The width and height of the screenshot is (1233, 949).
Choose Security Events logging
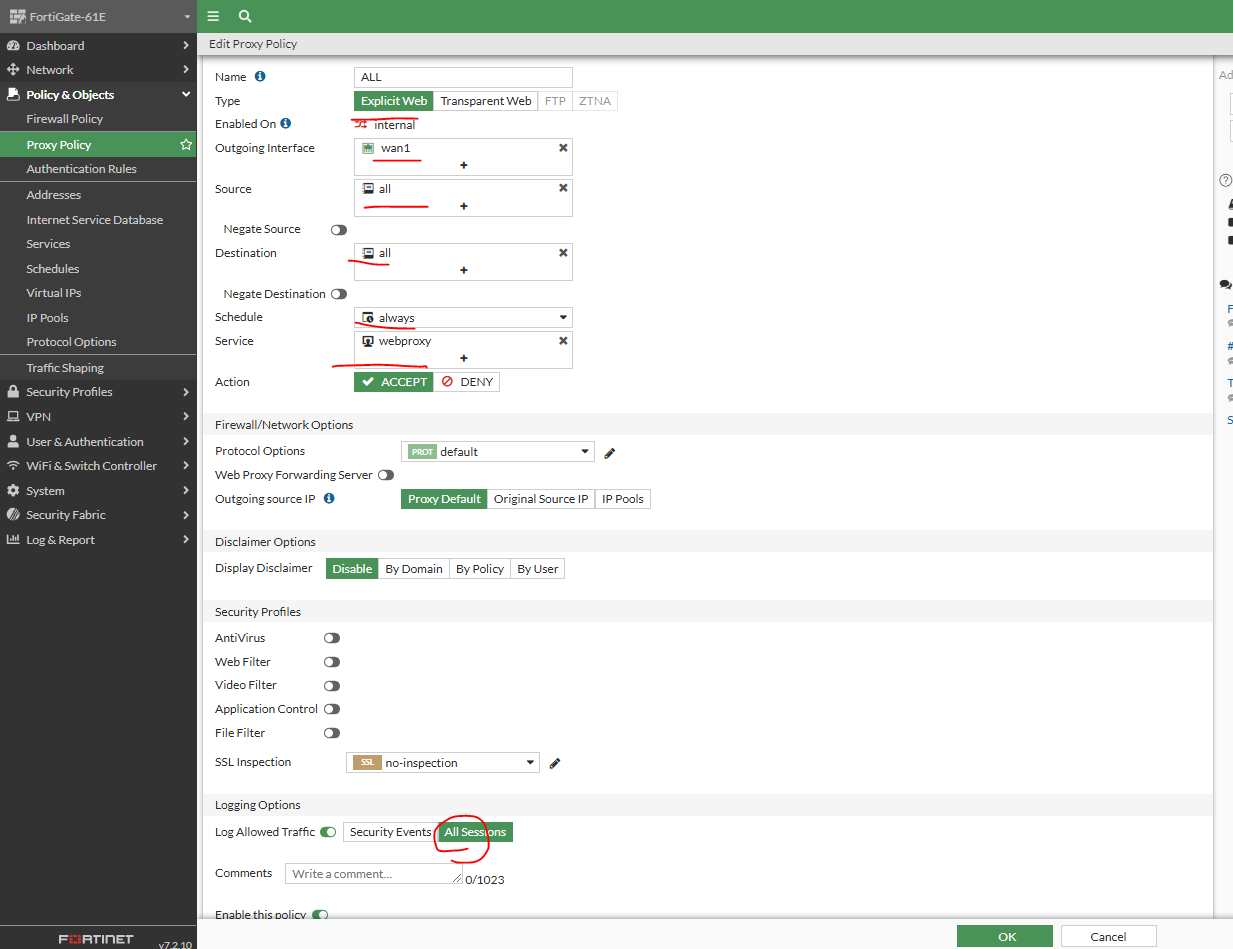pos(390,832)
